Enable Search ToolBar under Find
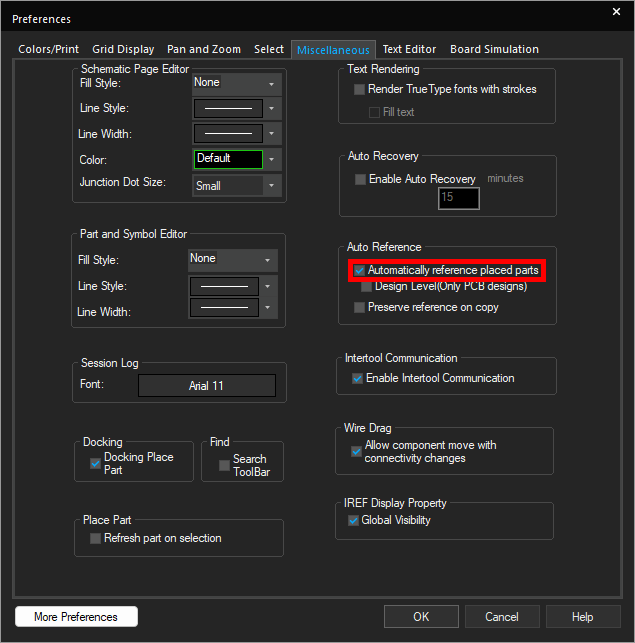 tap(224, 466)
